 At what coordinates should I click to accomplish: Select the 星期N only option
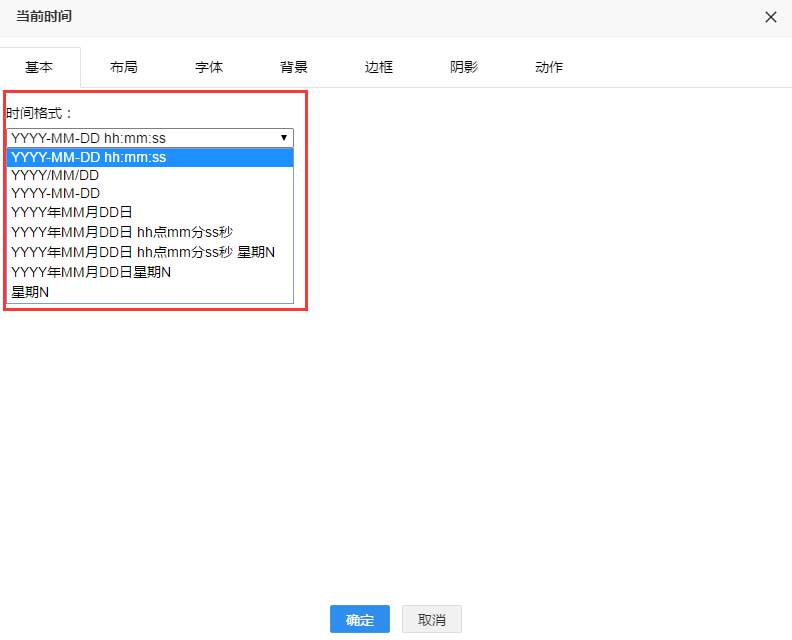(x=150, y=292)
